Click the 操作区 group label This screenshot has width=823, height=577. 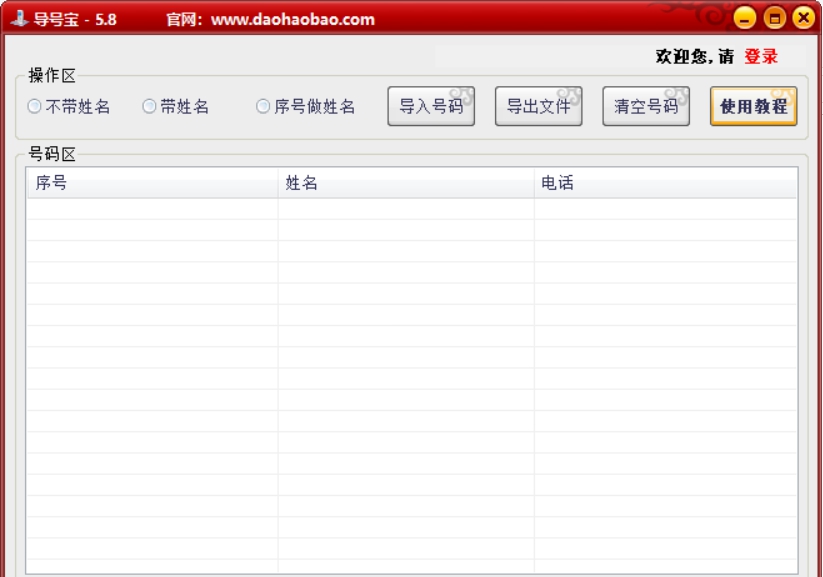(52, 76)
